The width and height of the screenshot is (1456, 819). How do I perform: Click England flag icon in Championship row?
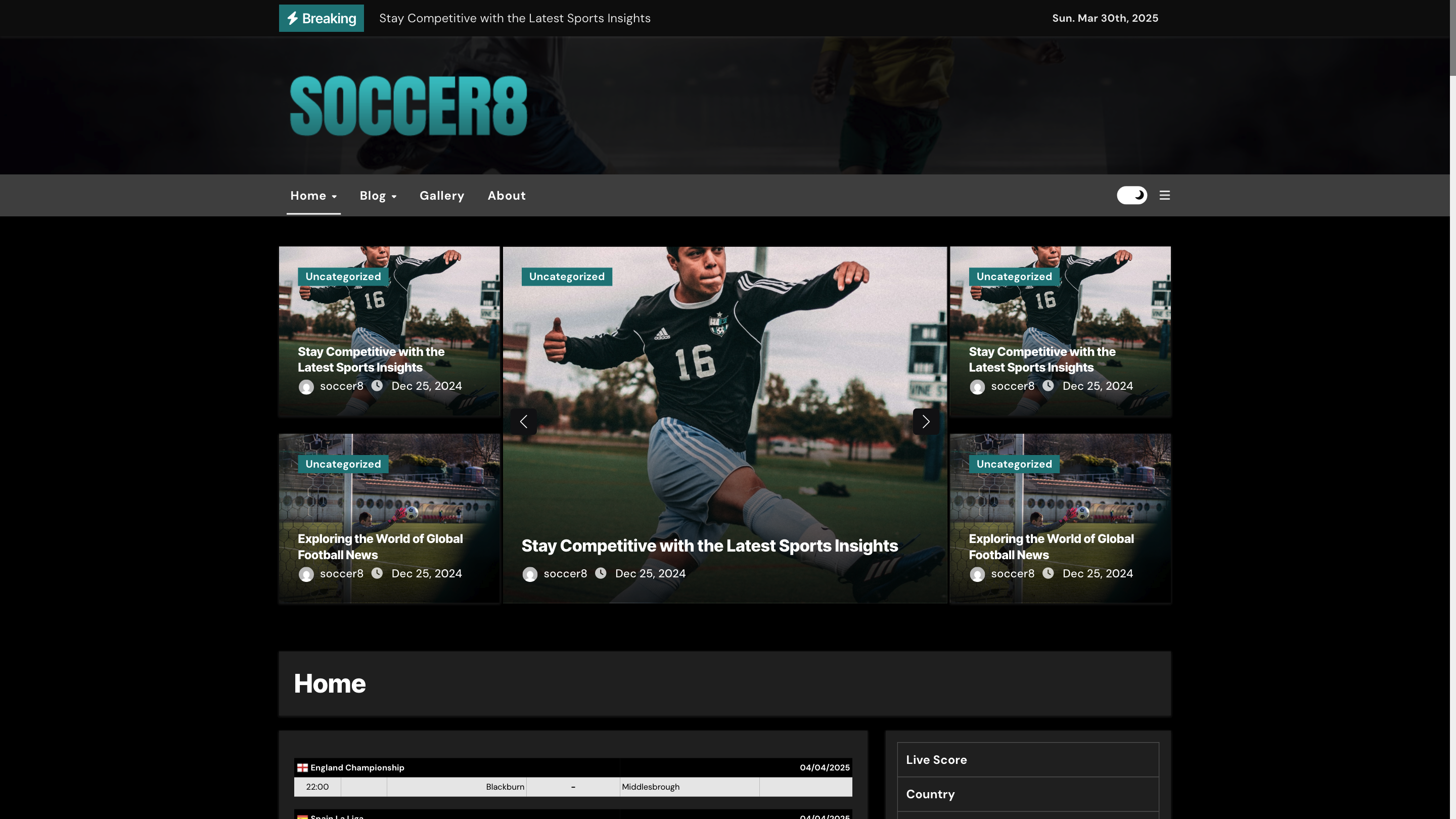pyautogui.click(x=302, y=767)
